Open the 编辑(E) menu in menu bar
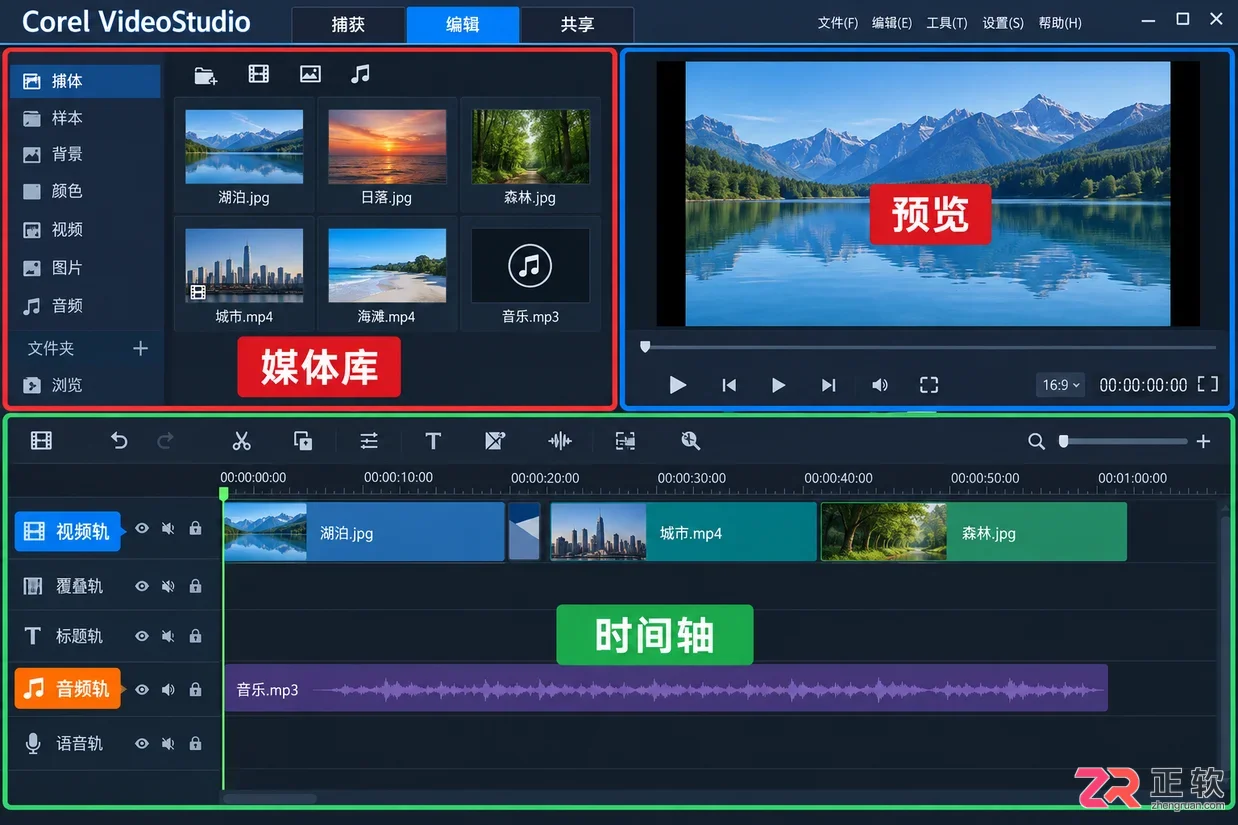This screenshot has height=825, width=1238. (892, 22)
